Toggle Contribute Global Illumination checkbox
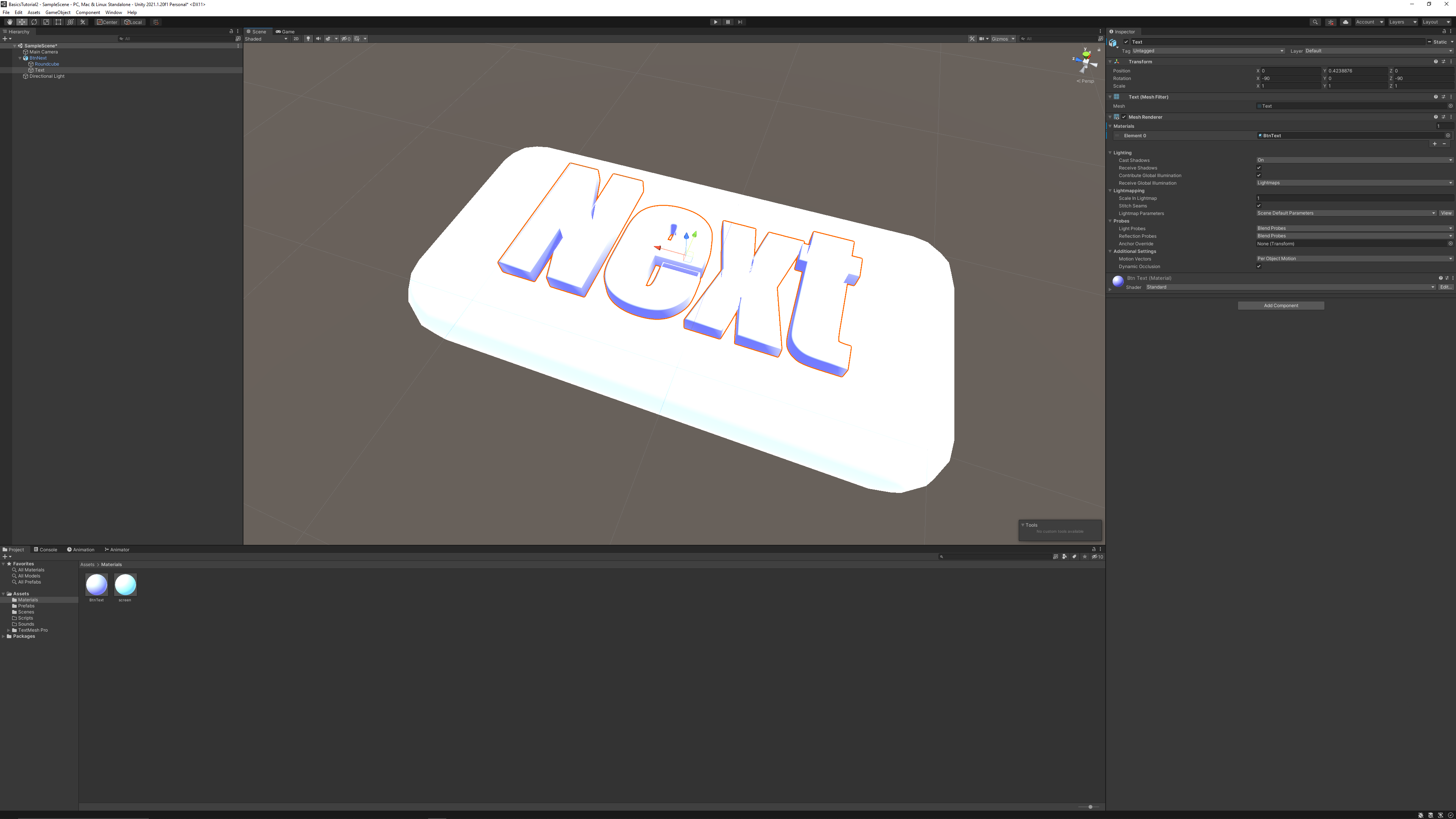 click(x=1259, y=175)
